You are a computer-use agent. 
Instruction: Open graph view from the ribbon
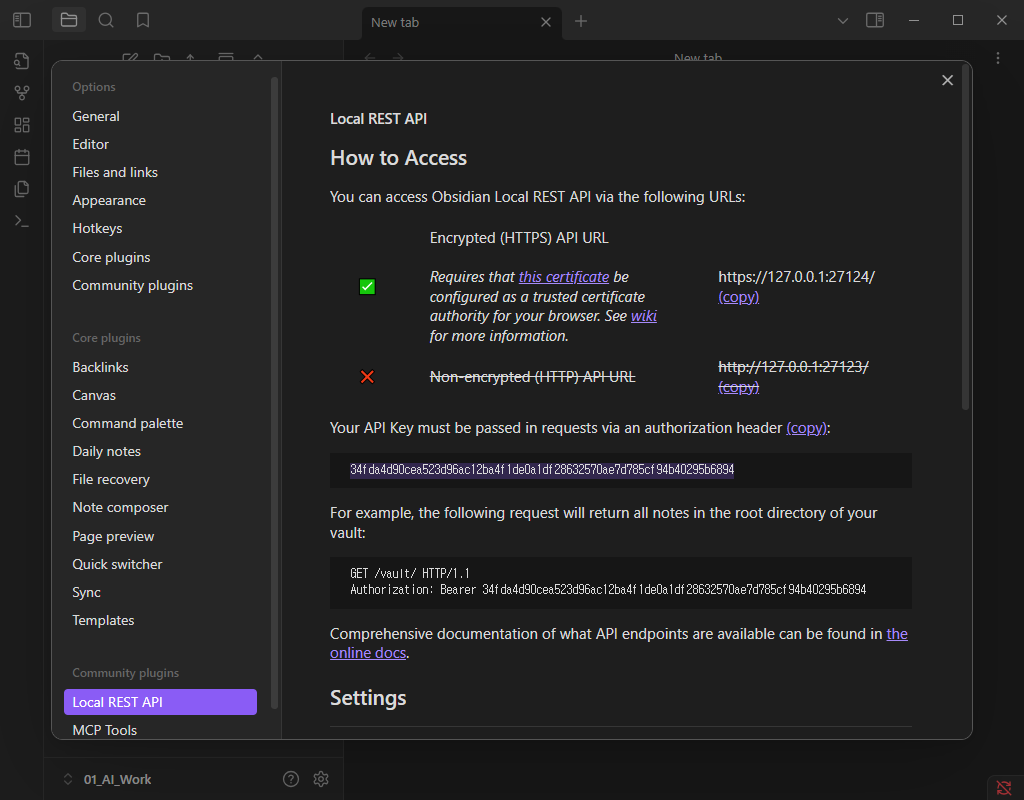(22, 93)
